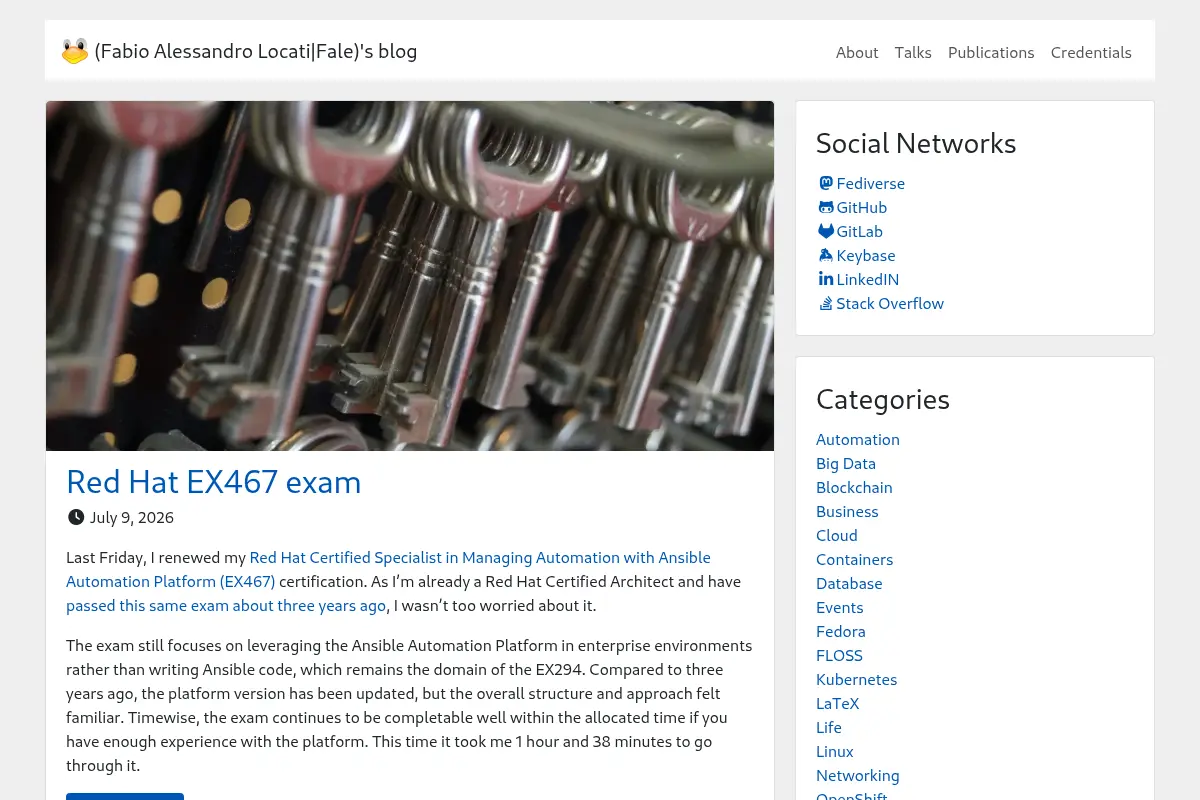The width and height of the screenshot is (1200, 800).
Task: Browse the Blockchain category
Action: point(854,487)
